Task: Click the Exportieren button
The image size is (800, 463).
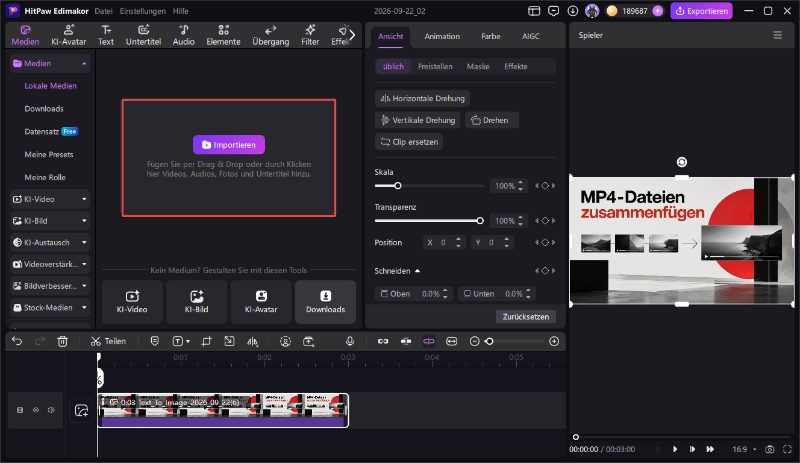Action: pyautogui.click(x=702, y=11)
